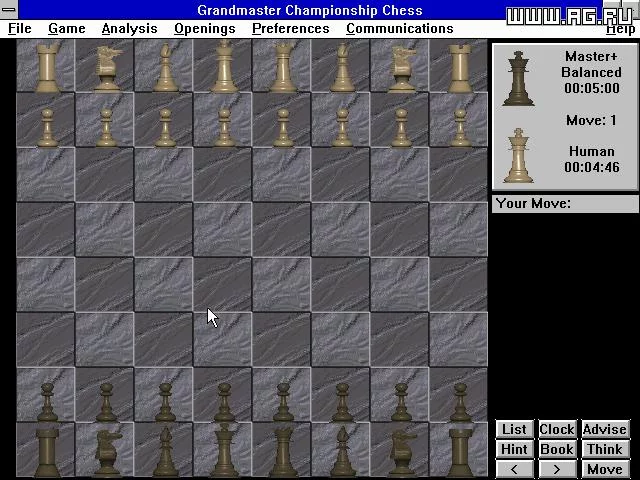Open the Preferences menu
640x480 pixels.
(x=291, y=29)
